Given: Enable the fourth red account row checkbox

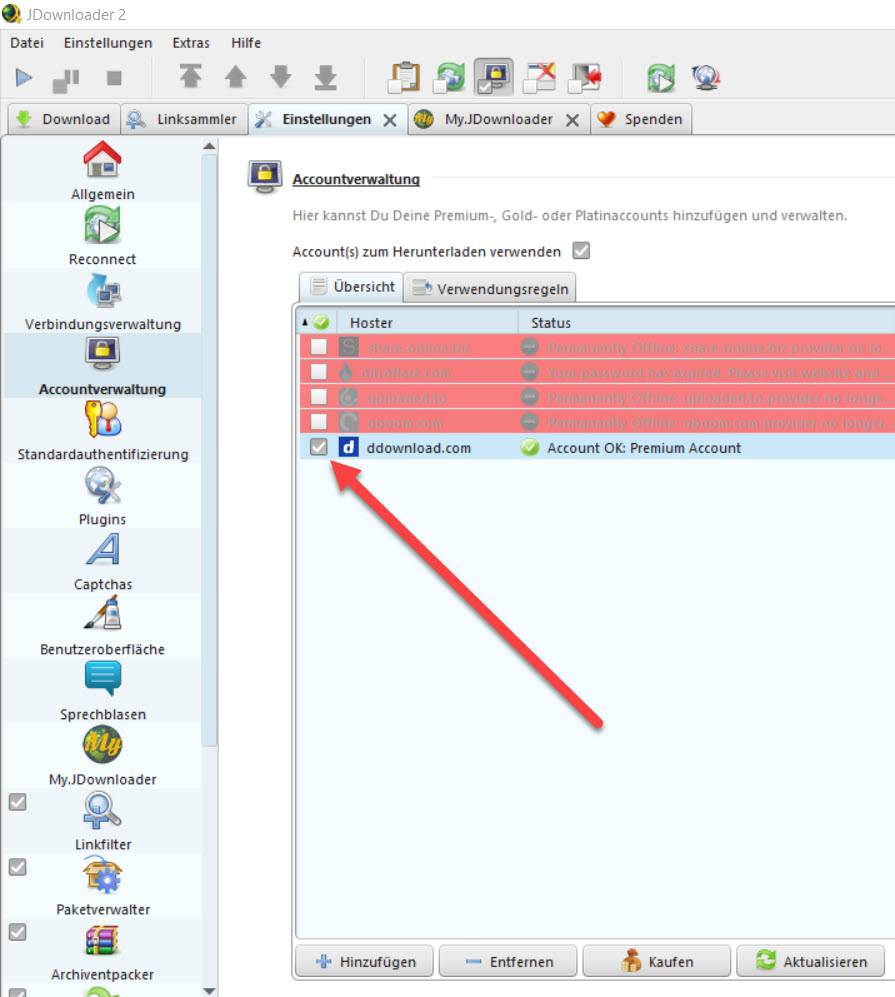Looking at the screenshot, I should (318, 422).
